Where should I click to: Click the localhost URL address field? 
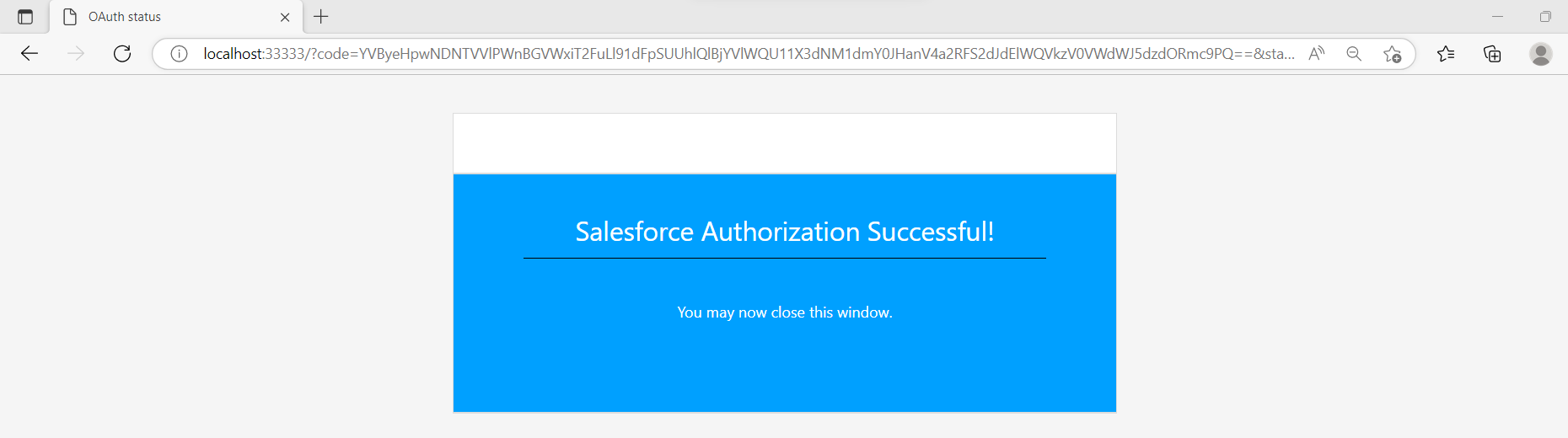[x=742, y=54]
